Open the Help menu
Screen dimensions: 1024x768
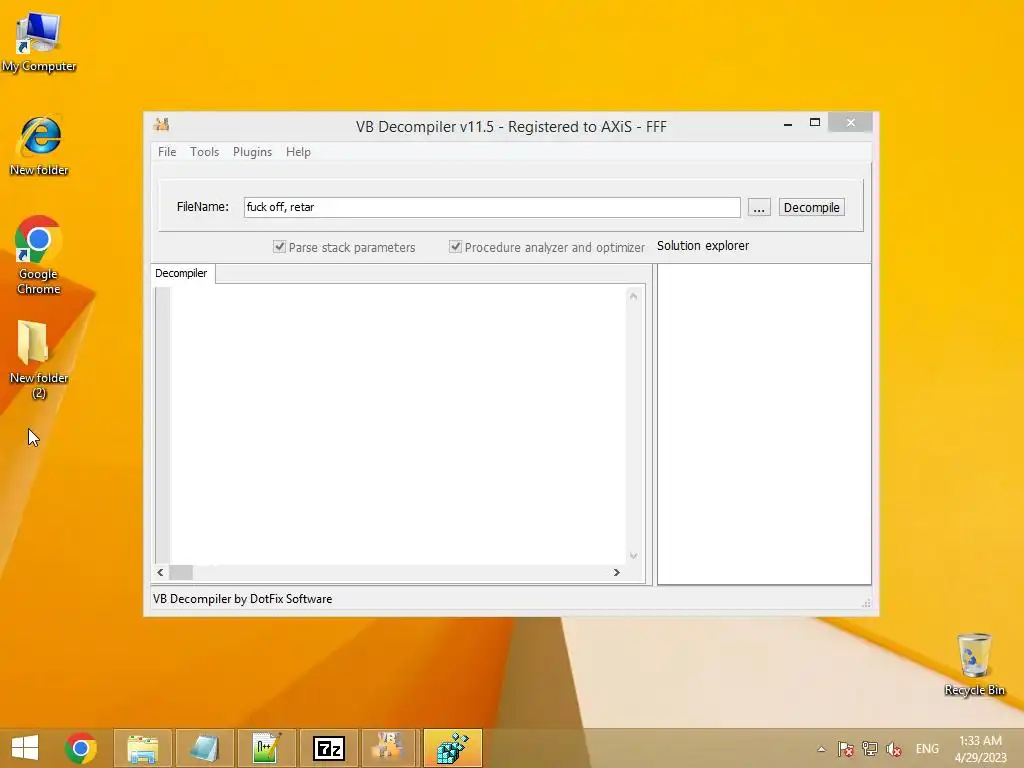click(298, 152)
